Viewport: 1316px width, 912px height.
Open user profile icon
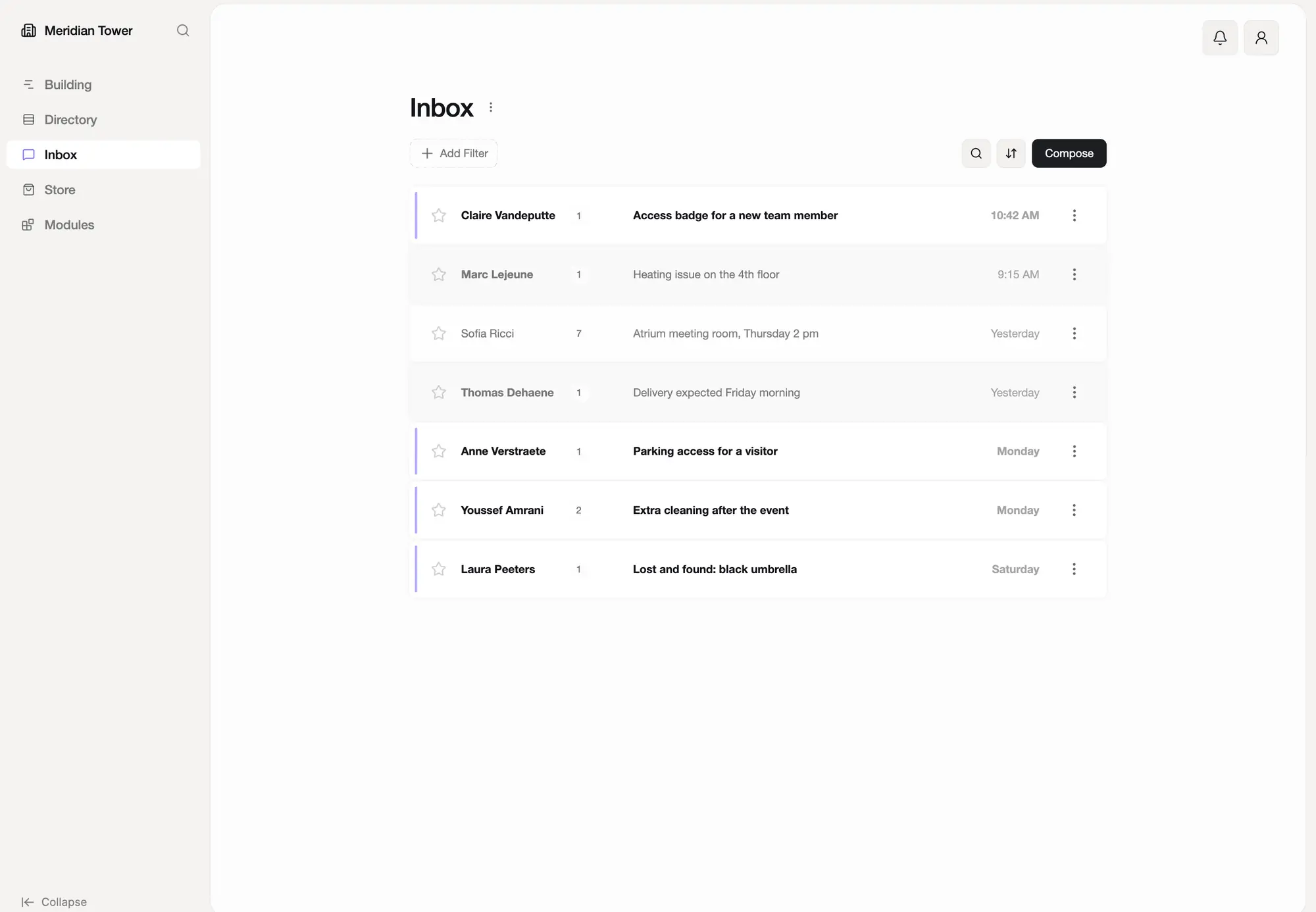tap(1261, 38)
